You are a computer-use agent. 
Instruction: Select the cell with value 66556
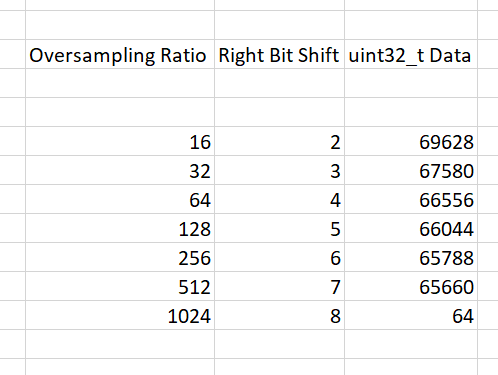tap(411, 199)
